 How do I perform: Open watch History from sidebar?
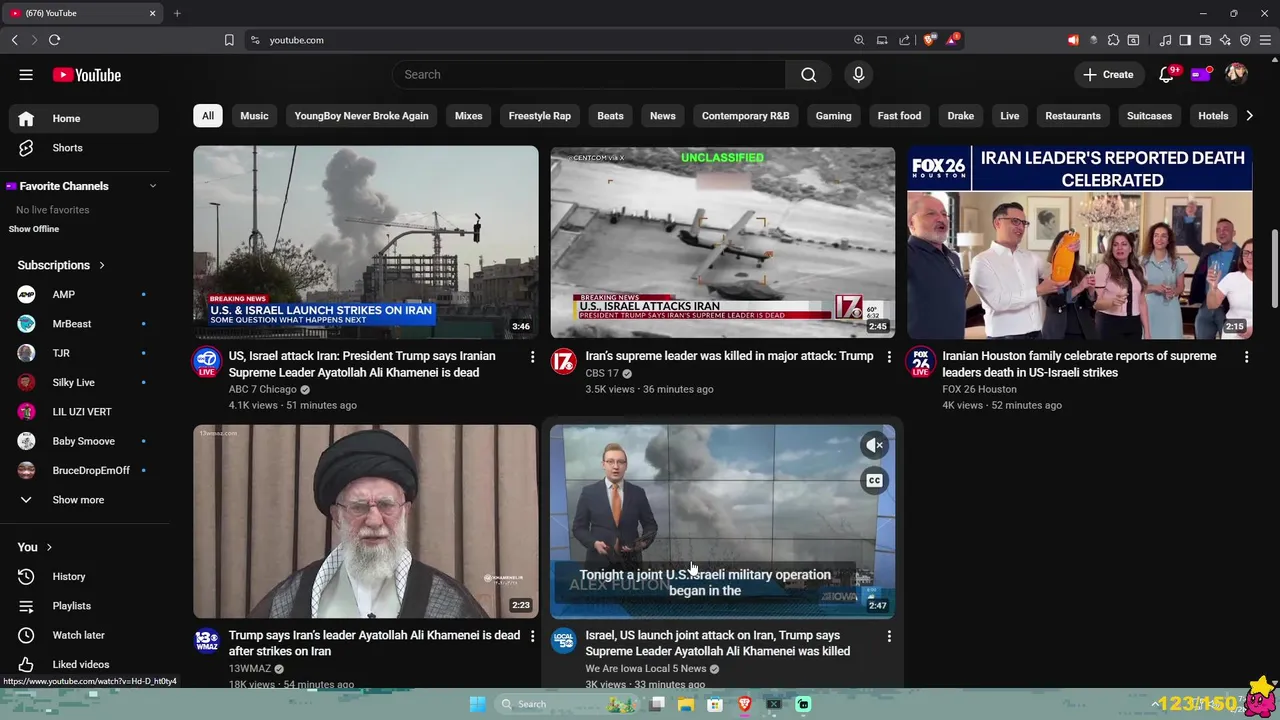click(83, 577)
